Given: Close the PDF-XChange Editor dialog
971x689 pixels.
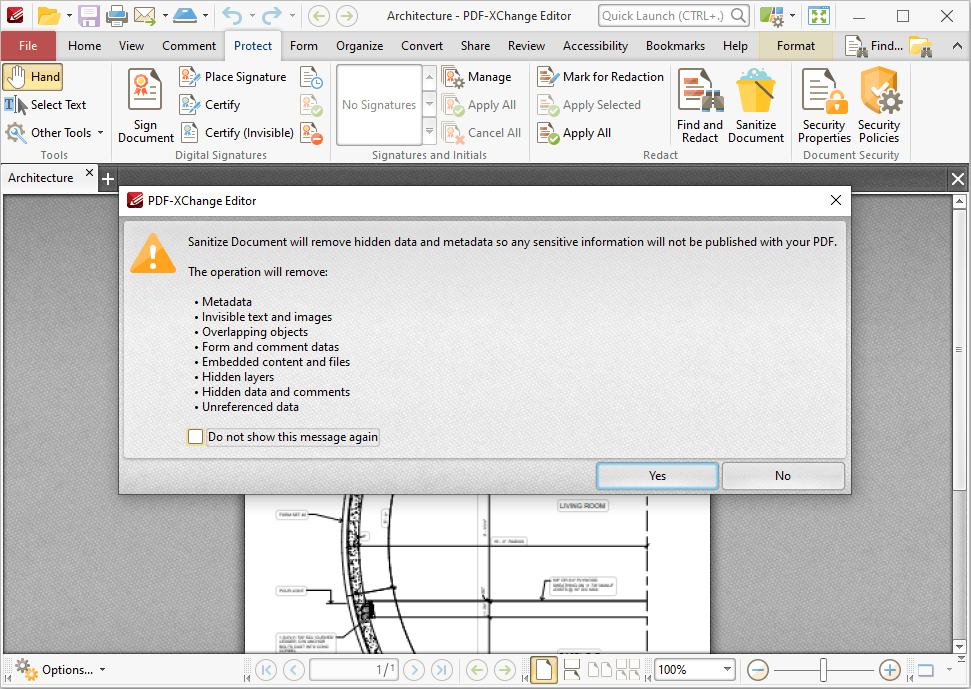Looking at the screenshot, I should coord(835,200).
